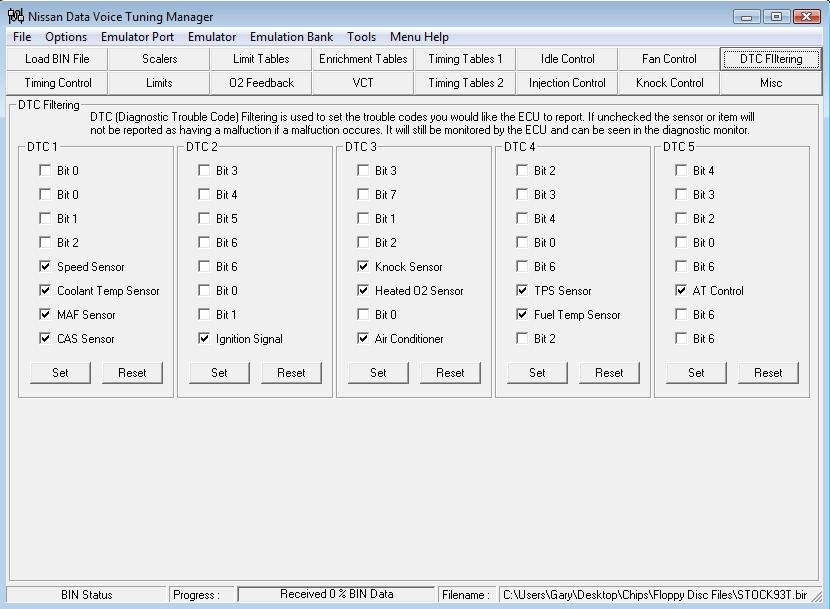Viewport: 830px width, 609px height.
Task: Uncheck the Fuel Temp Sensor option
Action: tap(522, 315)
